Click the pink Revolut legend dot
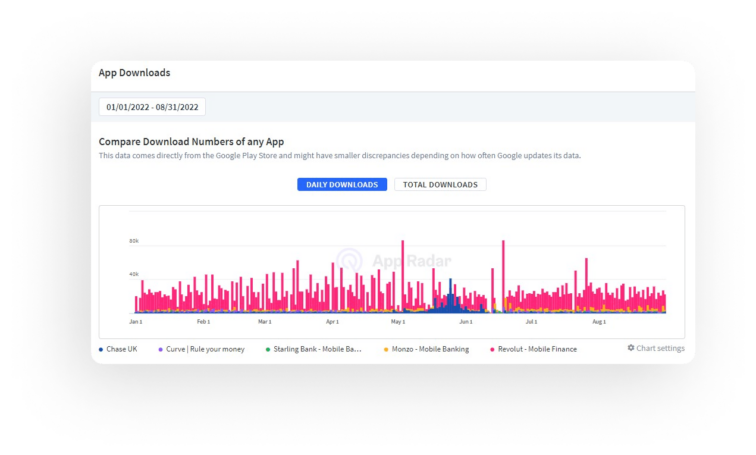 (x=492, y=349)
